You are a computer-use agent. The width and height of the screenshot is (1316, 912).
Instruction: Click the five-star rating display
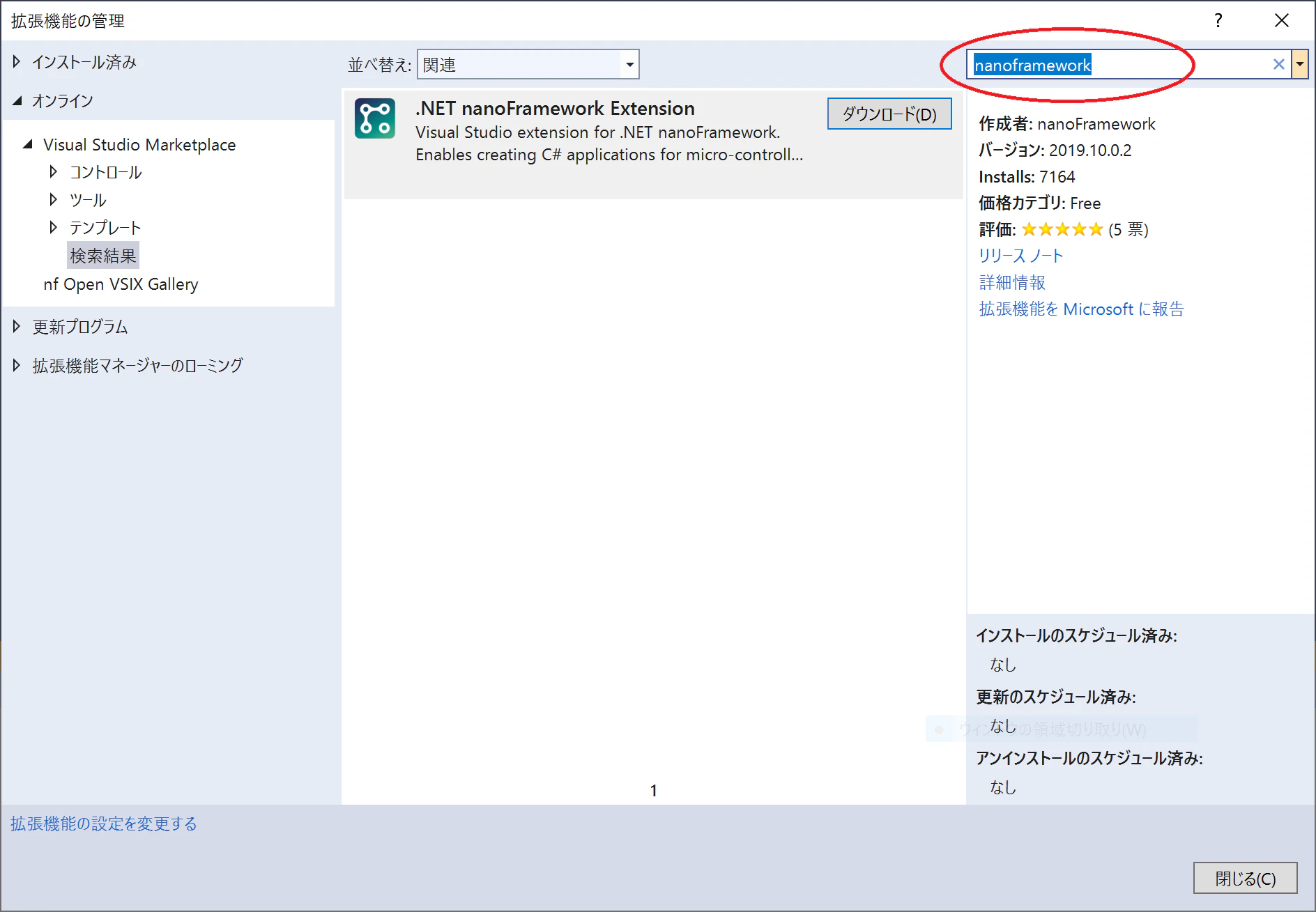[x=1062, y=229]
